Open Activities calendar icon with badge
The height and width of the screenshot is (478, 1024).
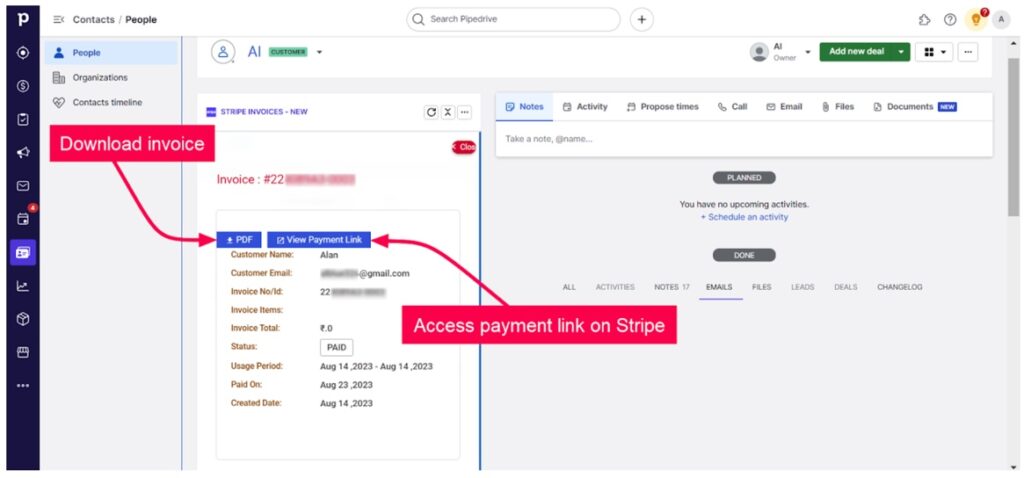[24, 218]
